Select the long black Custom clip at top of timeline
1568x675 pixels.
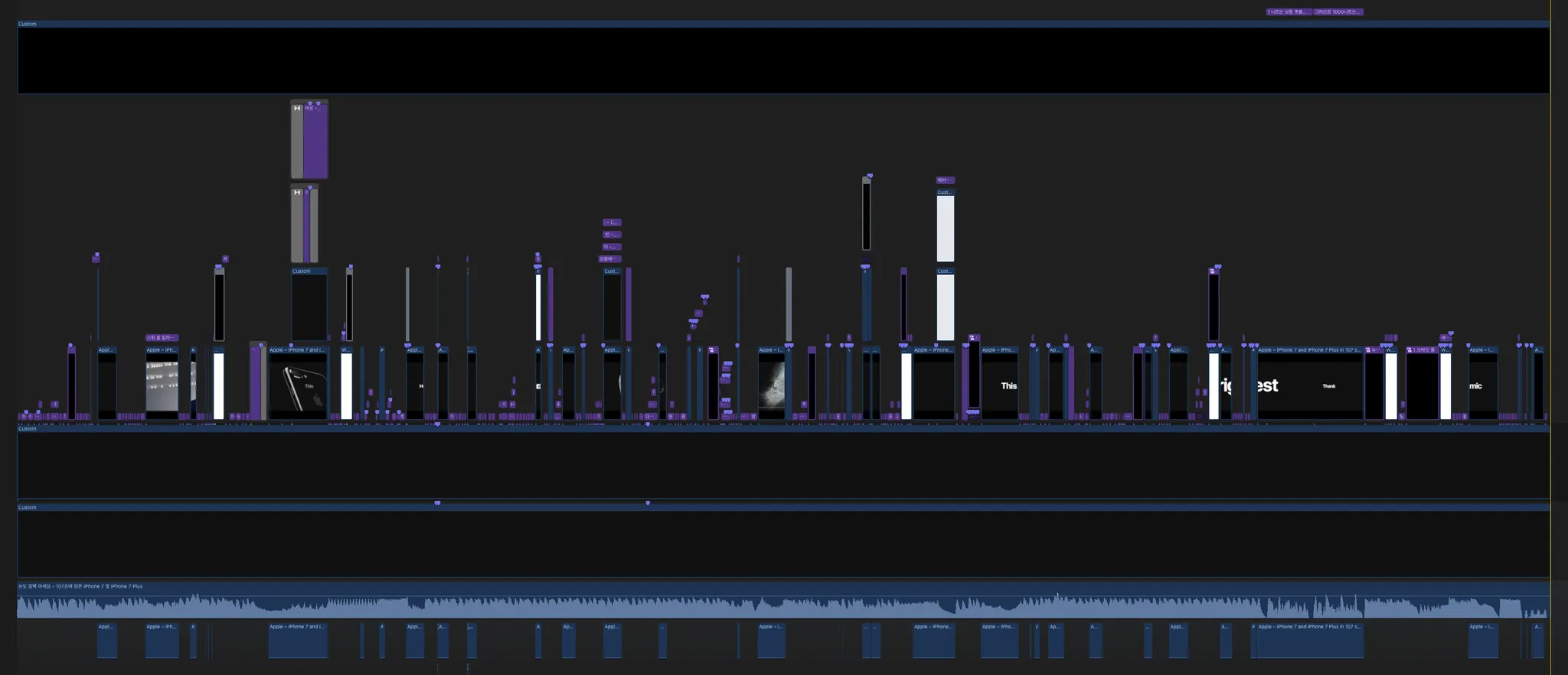pyautogui.click(x=783, y=57)
